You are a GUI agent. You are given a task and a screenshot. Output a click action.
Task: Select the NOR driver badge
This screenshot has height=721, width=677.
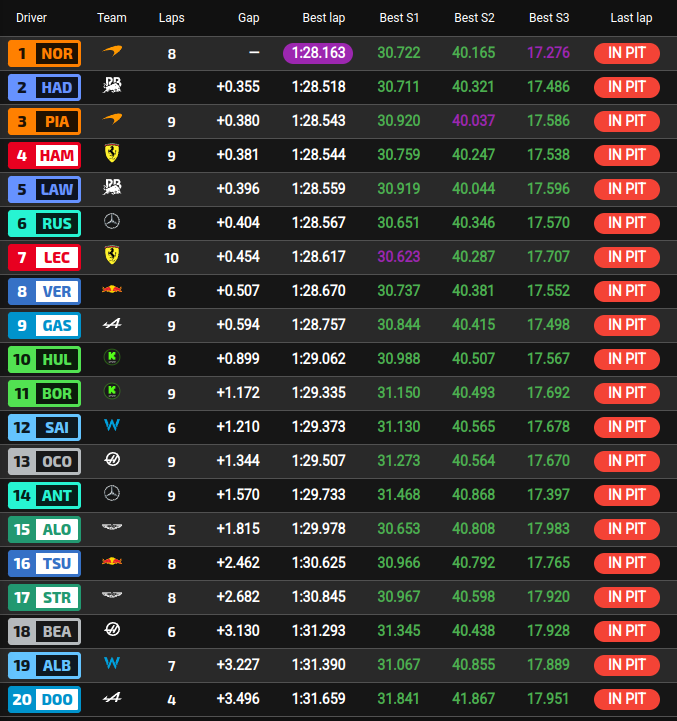pos(45,54)
